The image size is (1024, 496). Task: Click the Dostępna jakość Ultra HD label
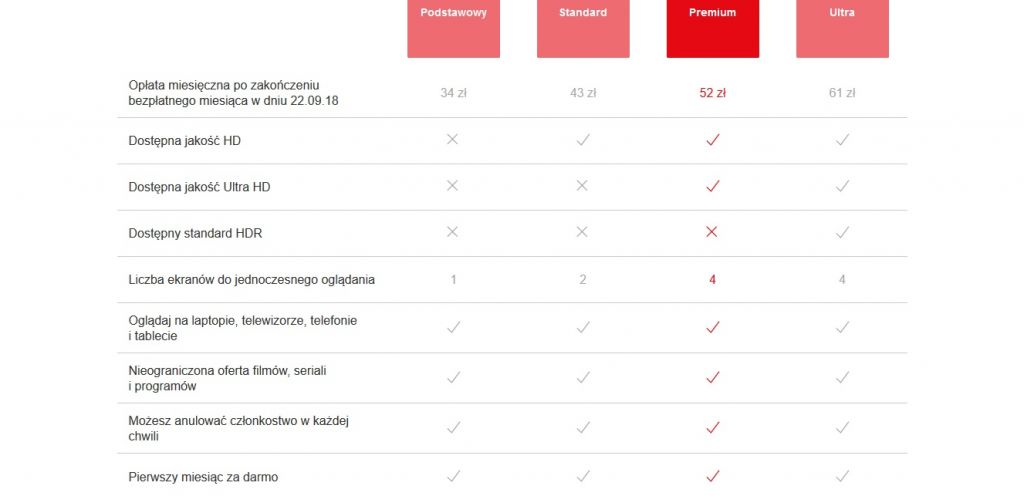pyautogui.click(x=200, y=187)
